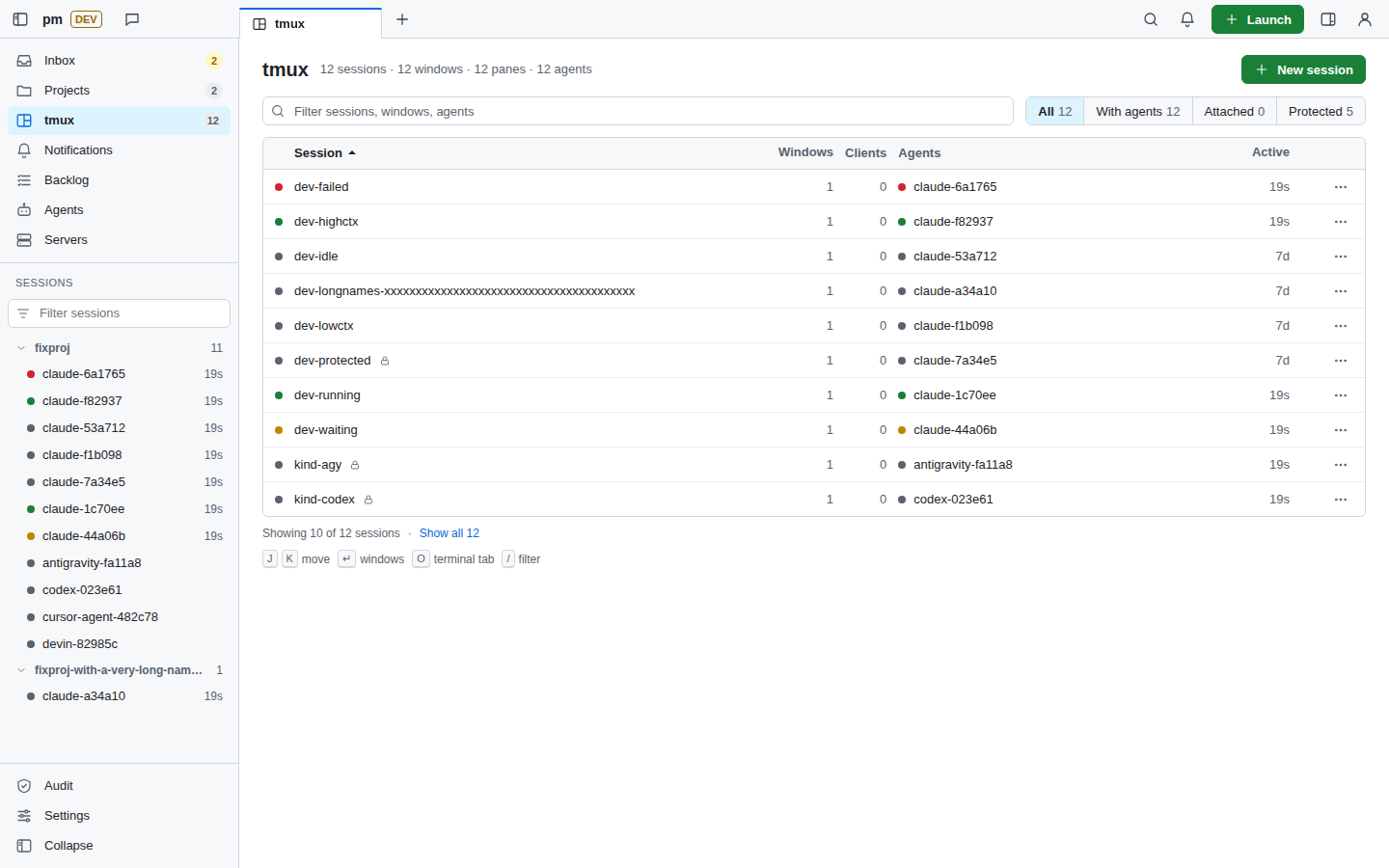Open global search magnifier icon
The height and width of the screenshot is (868, 1389).
1151,19
